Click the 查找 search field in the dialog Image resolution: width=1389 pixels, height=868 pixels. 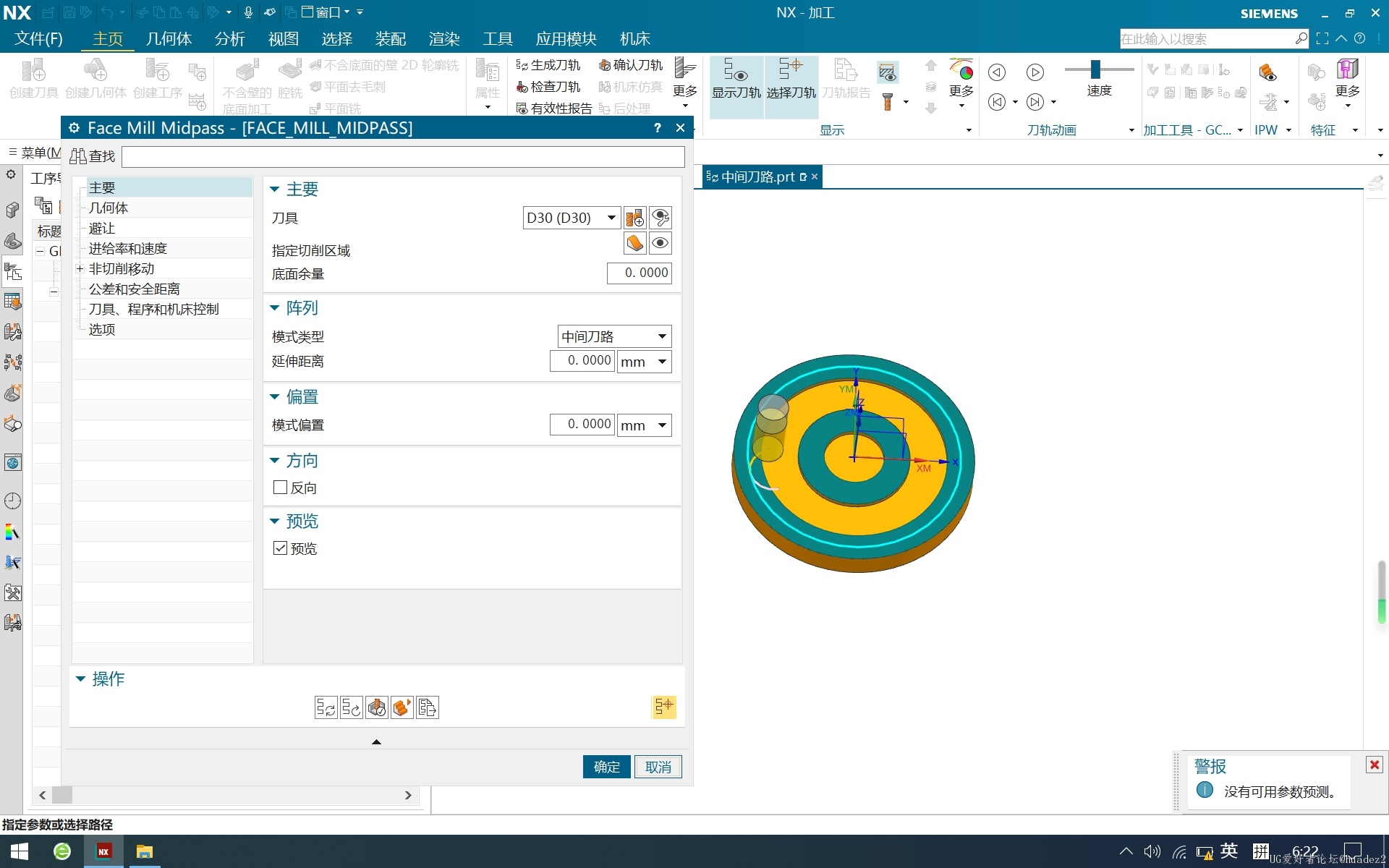pyautogui.click(x=403, y=156)
